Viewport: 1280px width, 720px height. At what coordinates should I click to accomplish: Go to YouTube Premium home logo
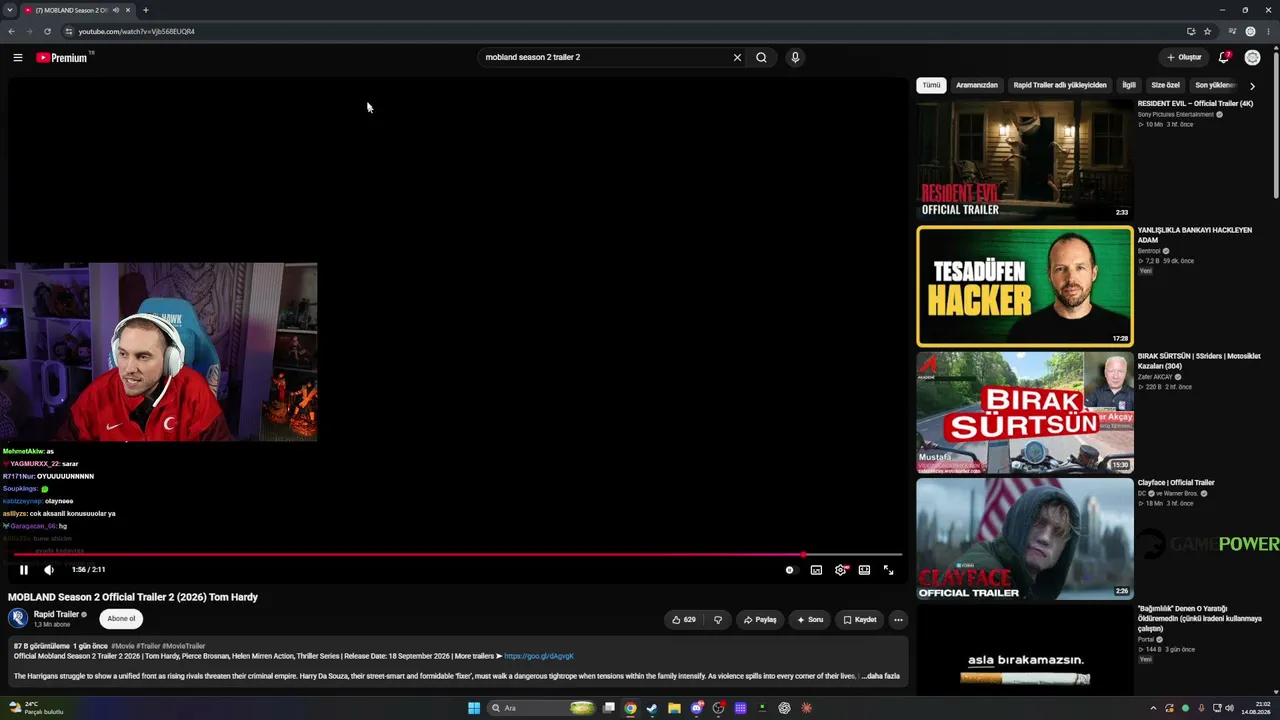[x=62, y=57]
